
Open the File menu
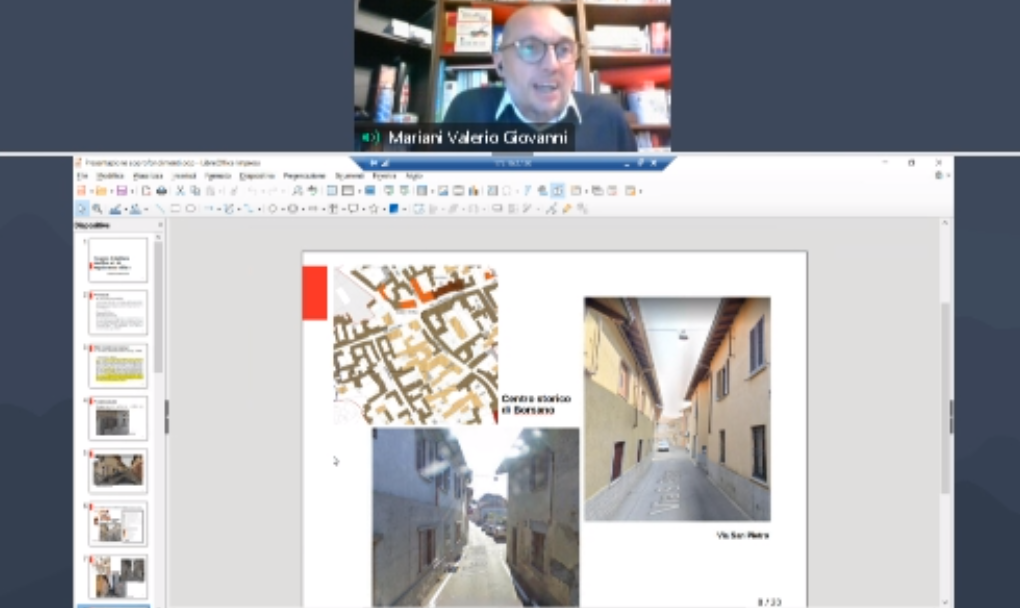click(x=83, y=176)
